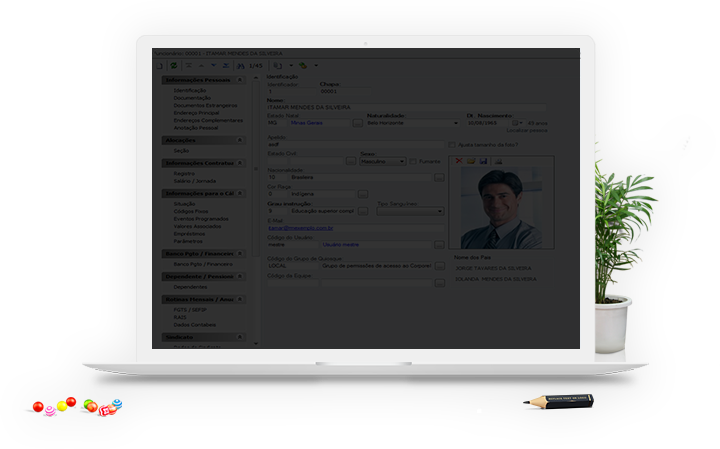Collapse the Sindicato section

point(239,337)
